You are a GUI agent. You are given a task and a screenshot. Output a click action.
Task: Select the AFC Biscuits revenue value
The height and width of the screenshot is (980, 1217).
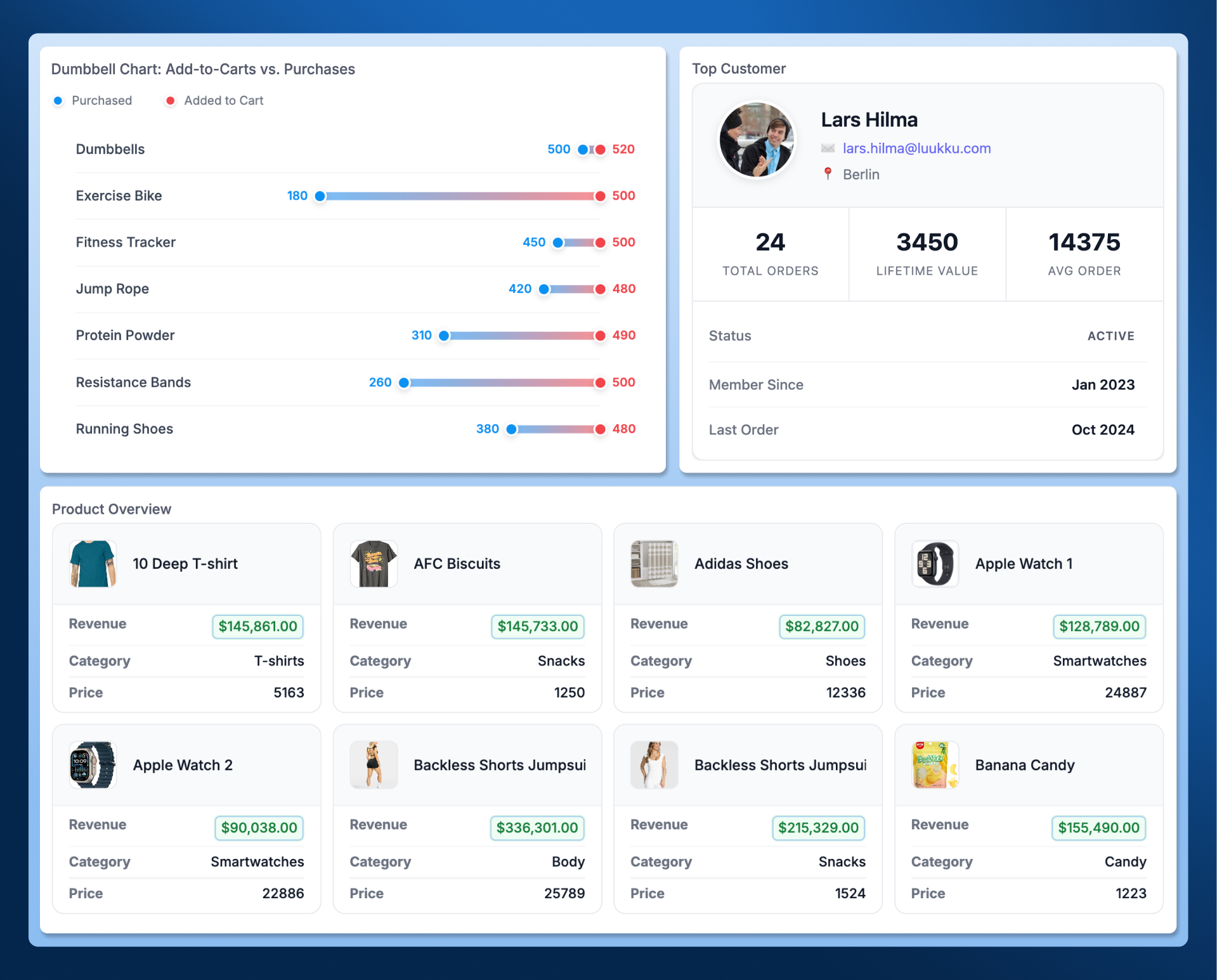click(537, 626)
